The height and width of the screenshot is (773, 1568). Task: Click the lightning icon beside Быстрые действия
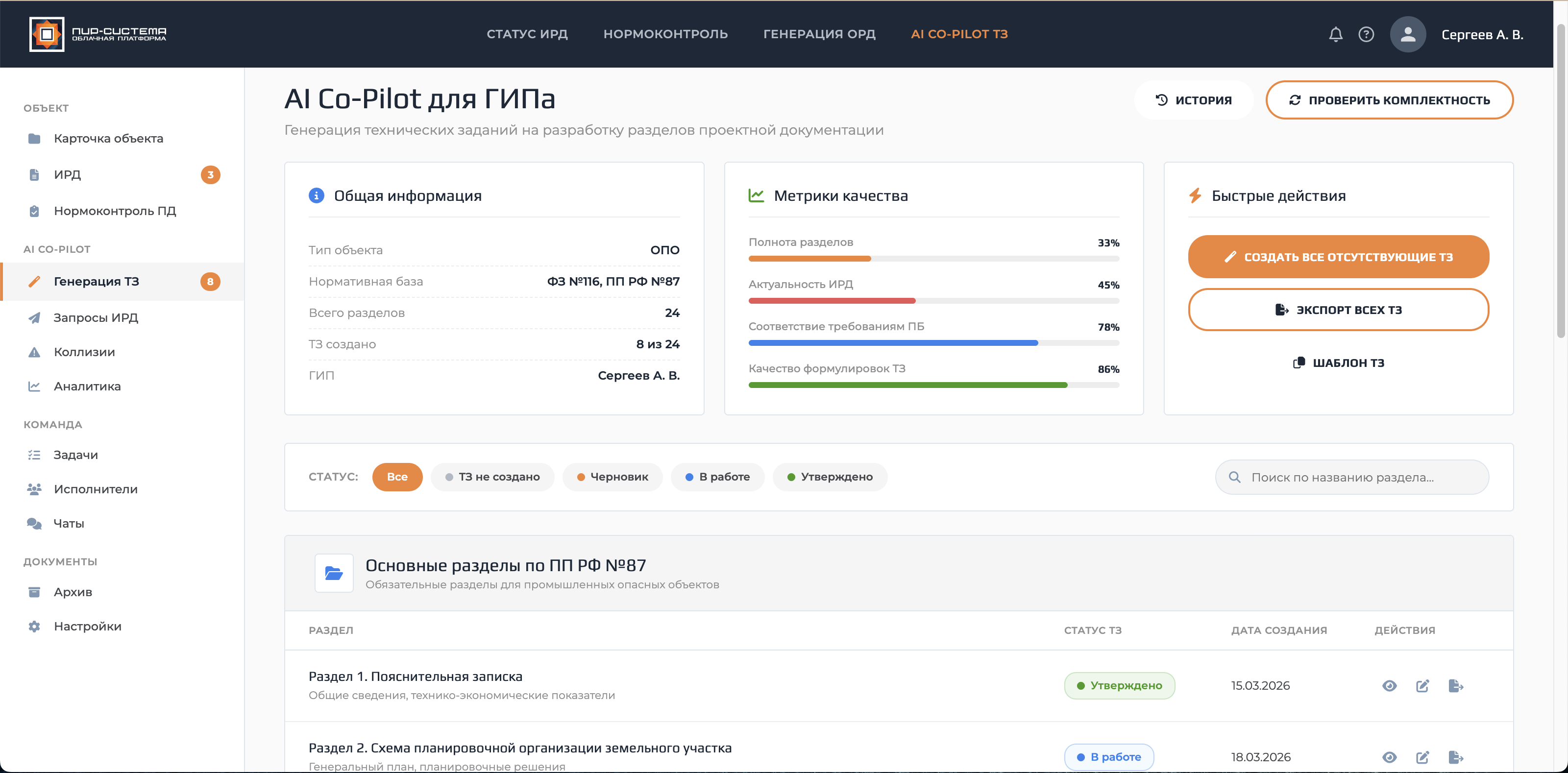coord(1195,195)
